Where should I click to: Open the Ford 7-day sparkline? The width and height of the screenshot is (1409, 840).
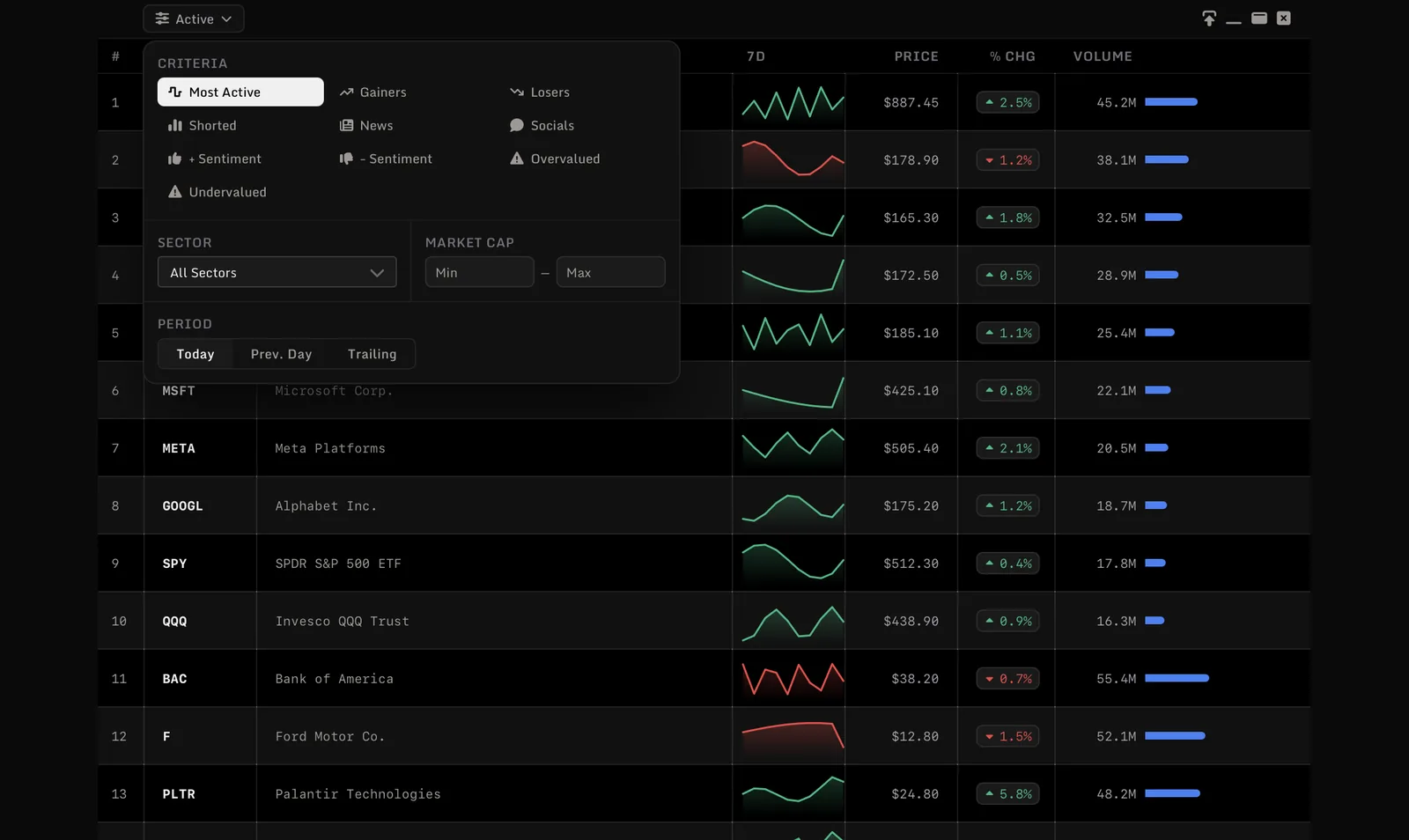[793, 736]
